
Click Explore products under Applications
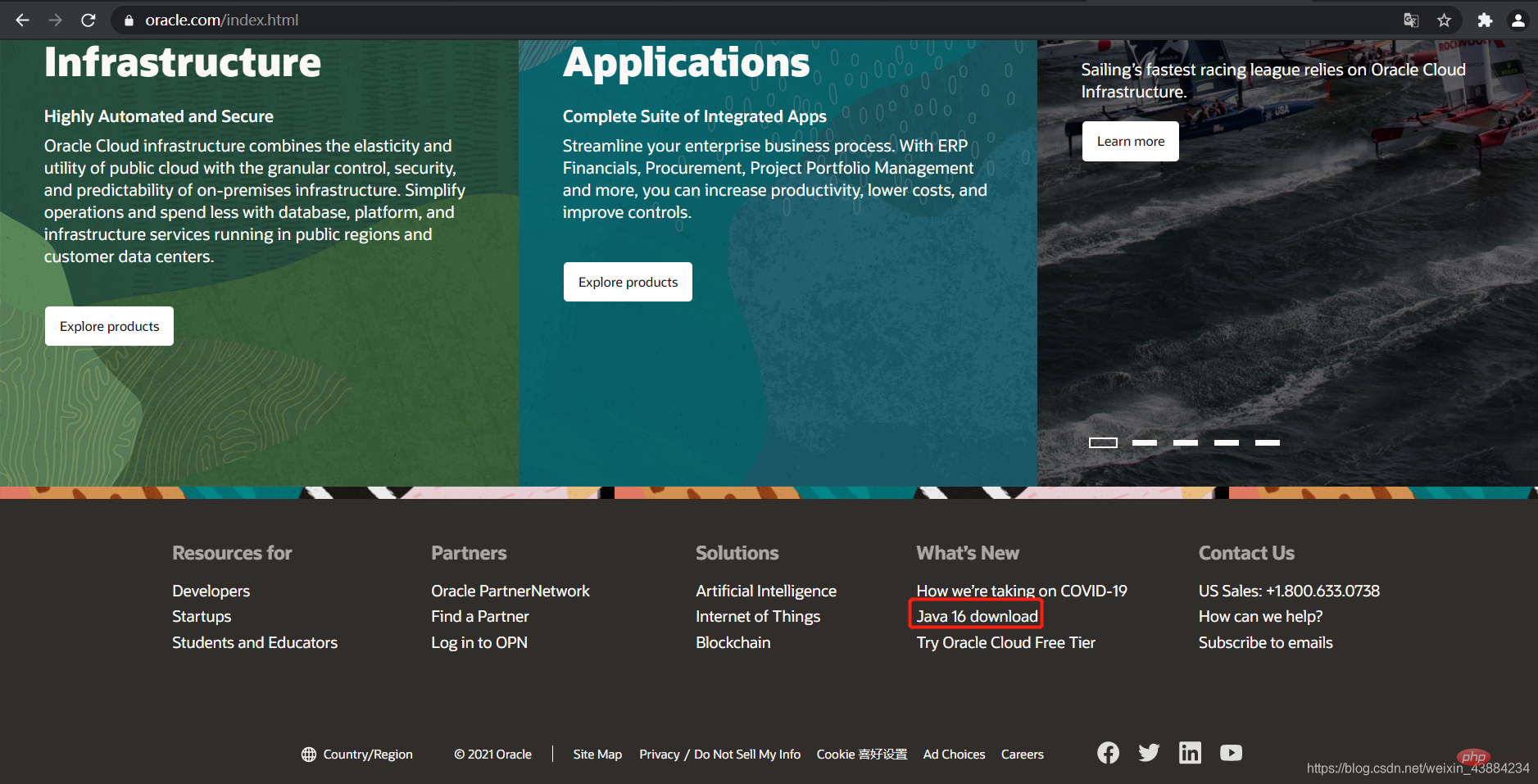point(628,282)
